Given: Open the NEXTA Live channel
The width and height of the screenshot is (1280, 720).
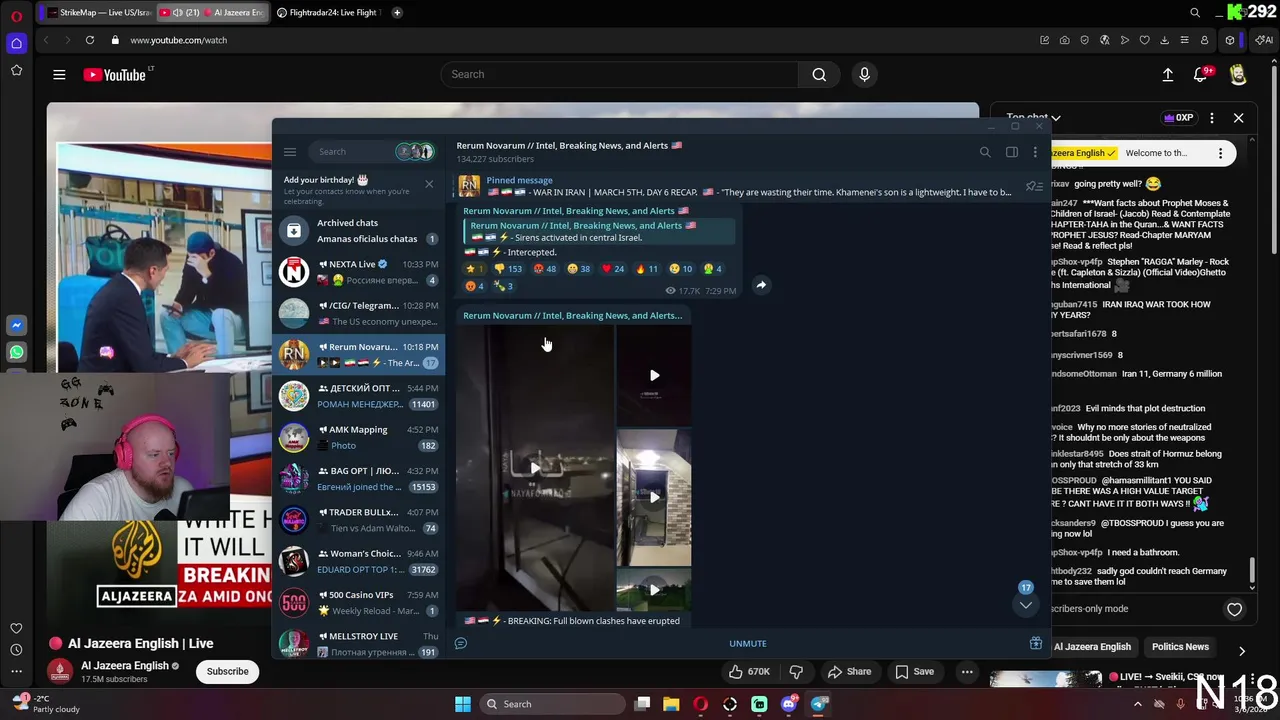Looking at the screenshot, I should pos(360,272).
